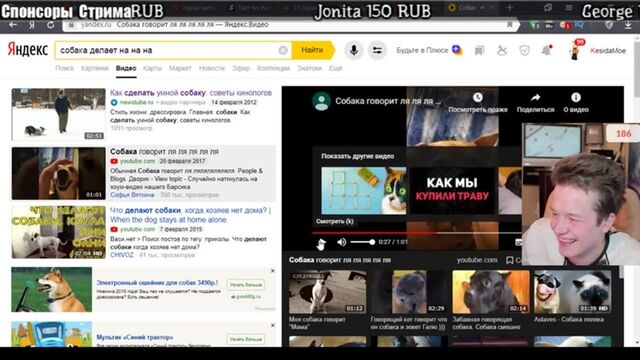This screenshot has height=360, width=640.
Task: Start voice search with microphone icon
Action: click(x=354, y=50)
